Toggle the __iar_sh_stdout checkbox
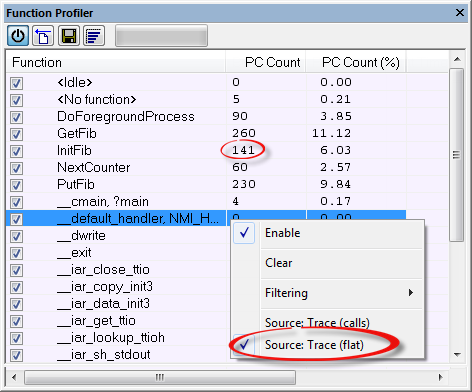This screenshot has width=472, height=392. tap(16, 355)
